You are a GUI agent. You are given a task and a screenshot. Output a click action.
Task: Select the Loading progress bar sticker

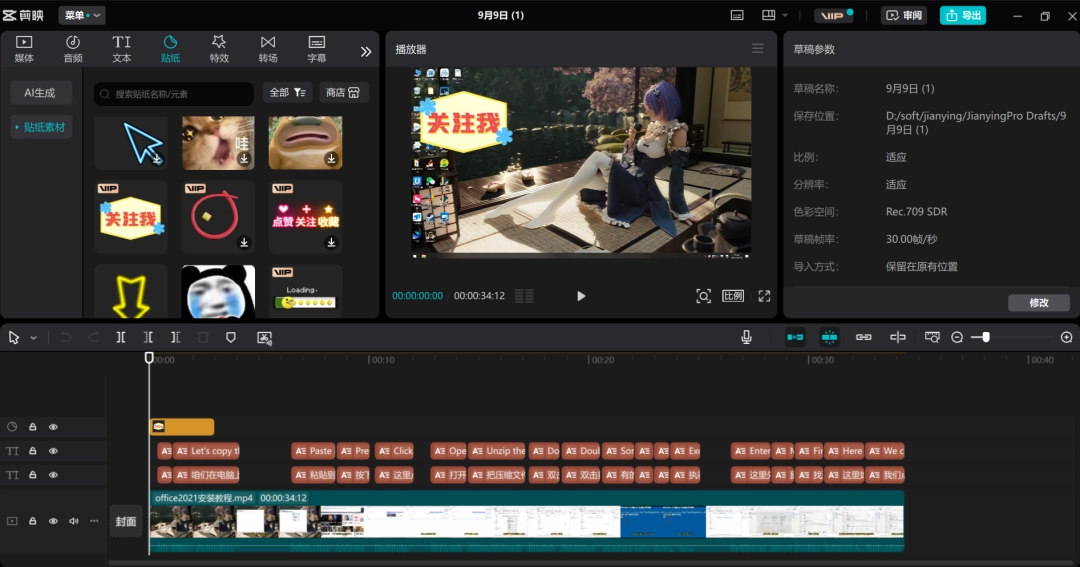tap(306, 291)
